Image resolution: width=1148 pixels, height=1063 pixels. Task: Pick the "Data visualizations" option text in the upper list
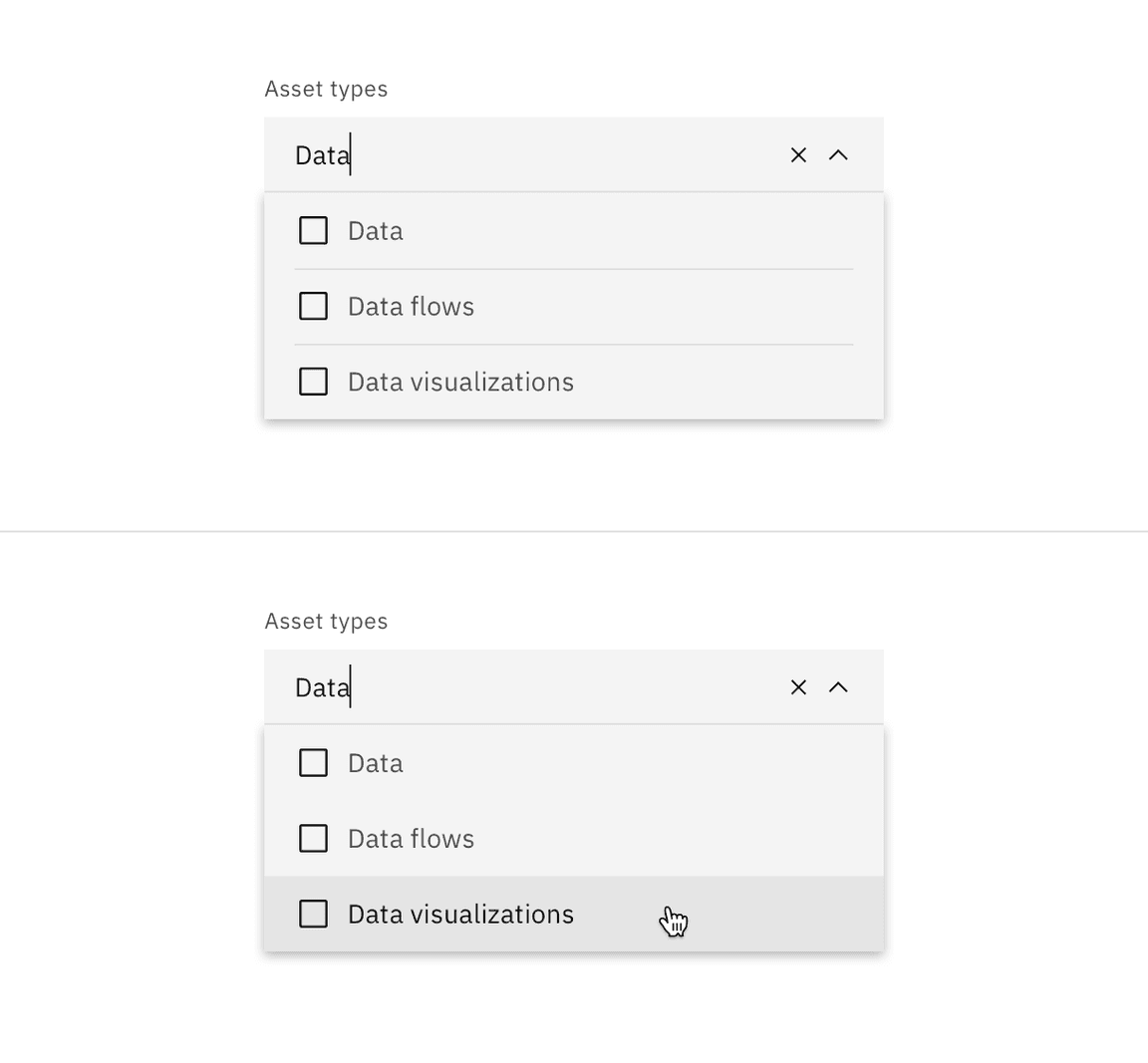click(x=460, y=383)
